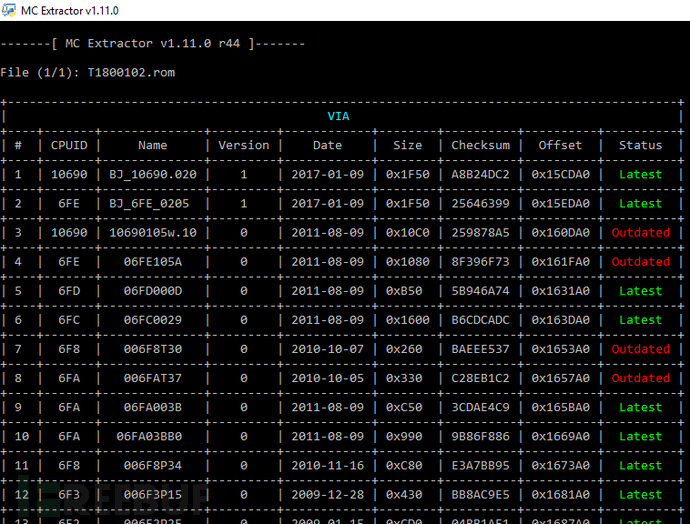Click Outdated status for 006FAT37
The width and height of the screenshot is (690, 524).
coord(641,378)
